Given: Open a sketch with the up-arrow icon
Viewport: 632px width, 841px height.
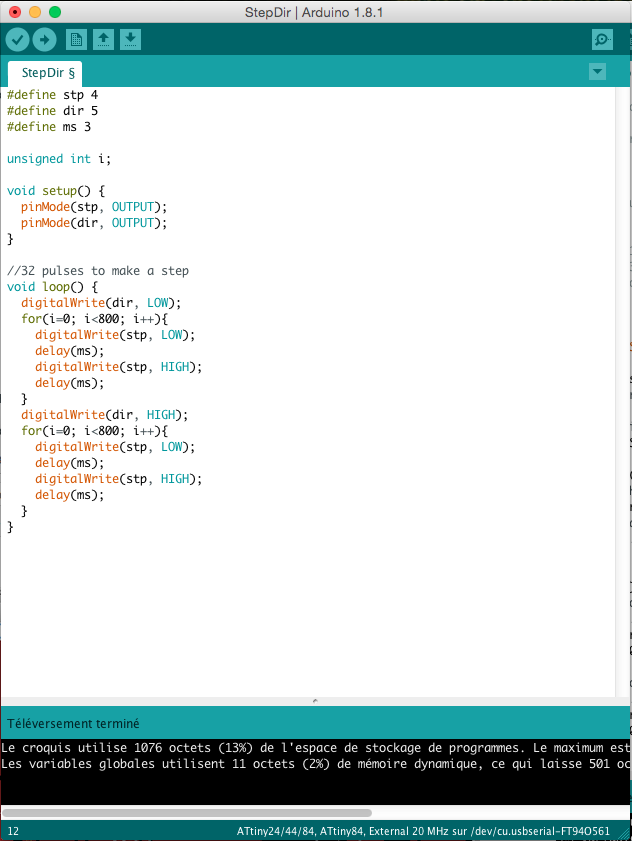Looking at the screenshot, I should click(x=103, y=40).
